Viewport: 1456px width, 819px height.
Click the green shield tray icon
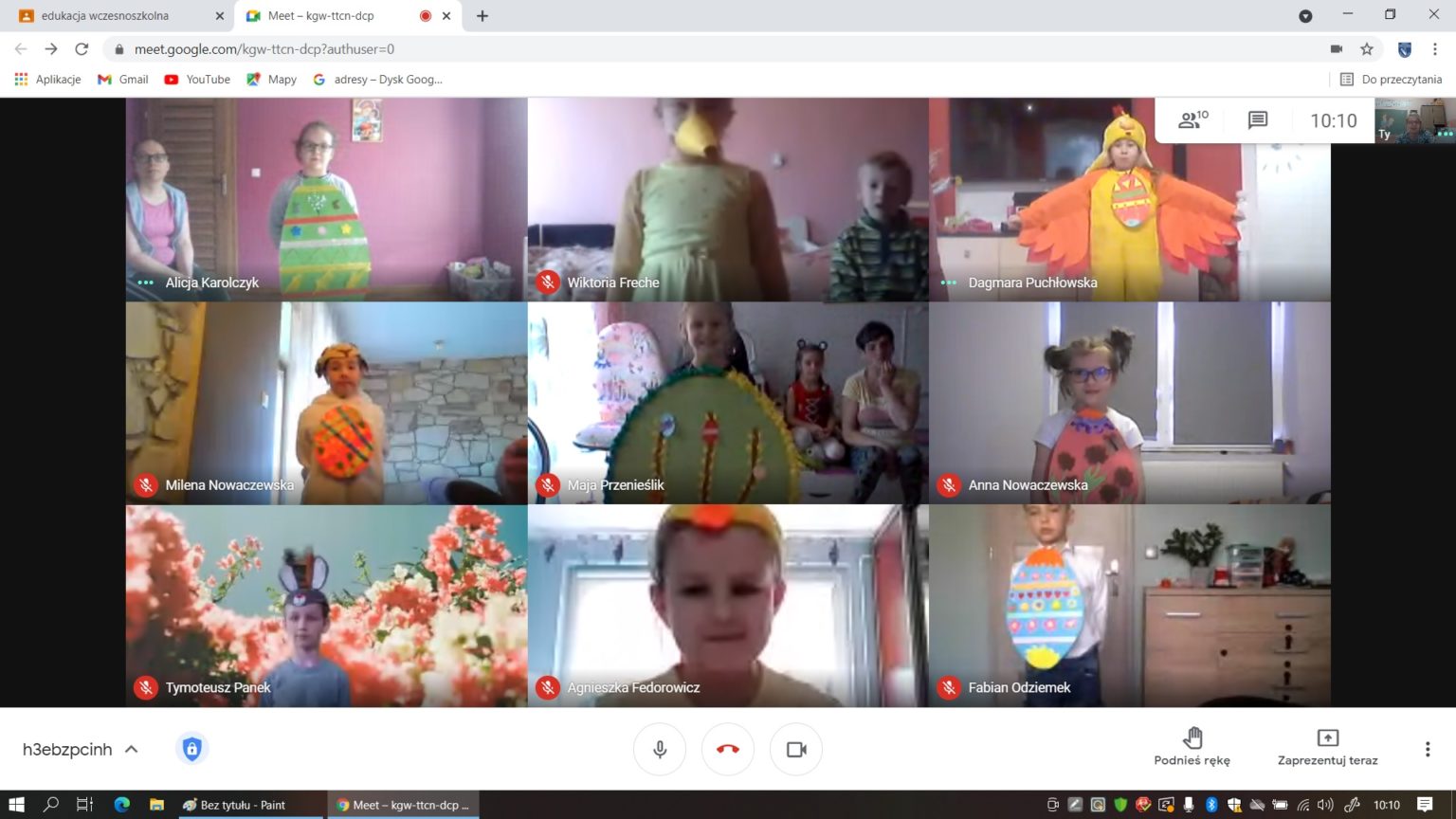[1120, 805]
